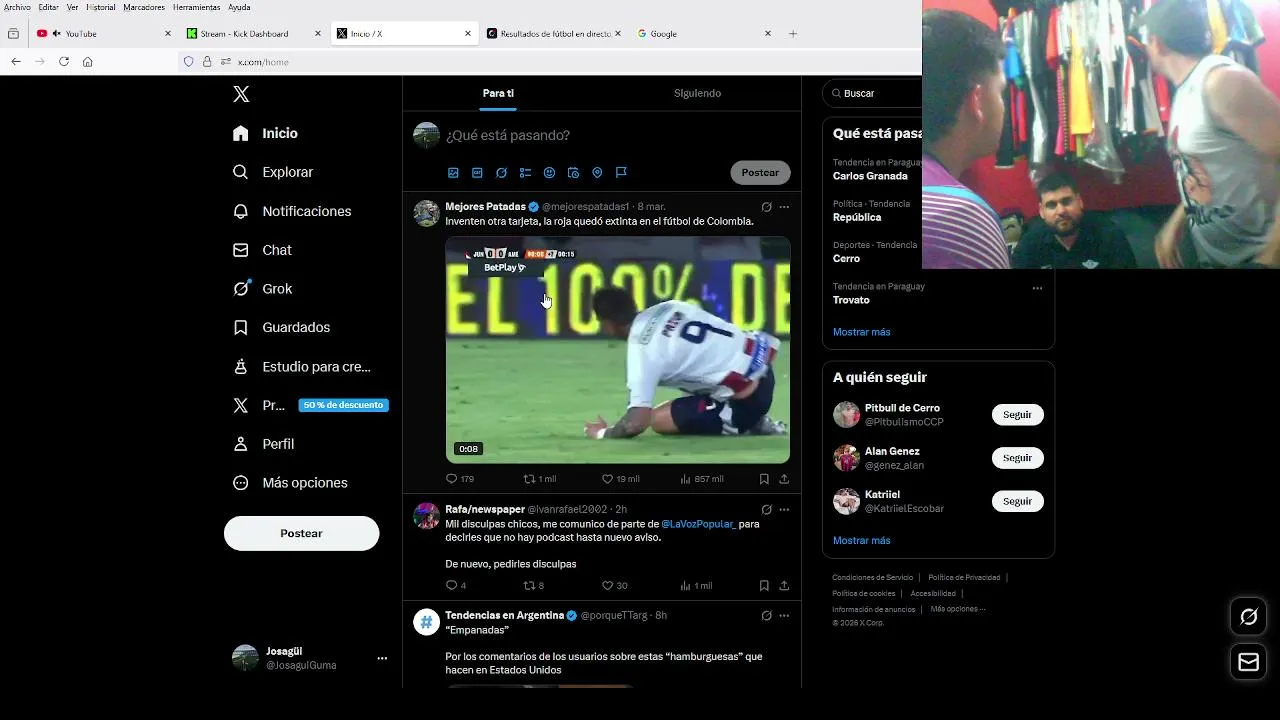1280x720 pixels.
Task: Switch to Siguiendo tab
Action: pyautogui.click(x=697, y=93)
